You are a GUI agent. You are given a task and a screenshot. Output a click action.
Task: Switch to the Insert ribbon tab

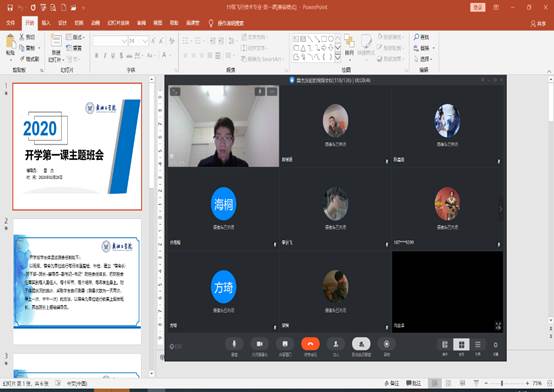coord(46,23)
